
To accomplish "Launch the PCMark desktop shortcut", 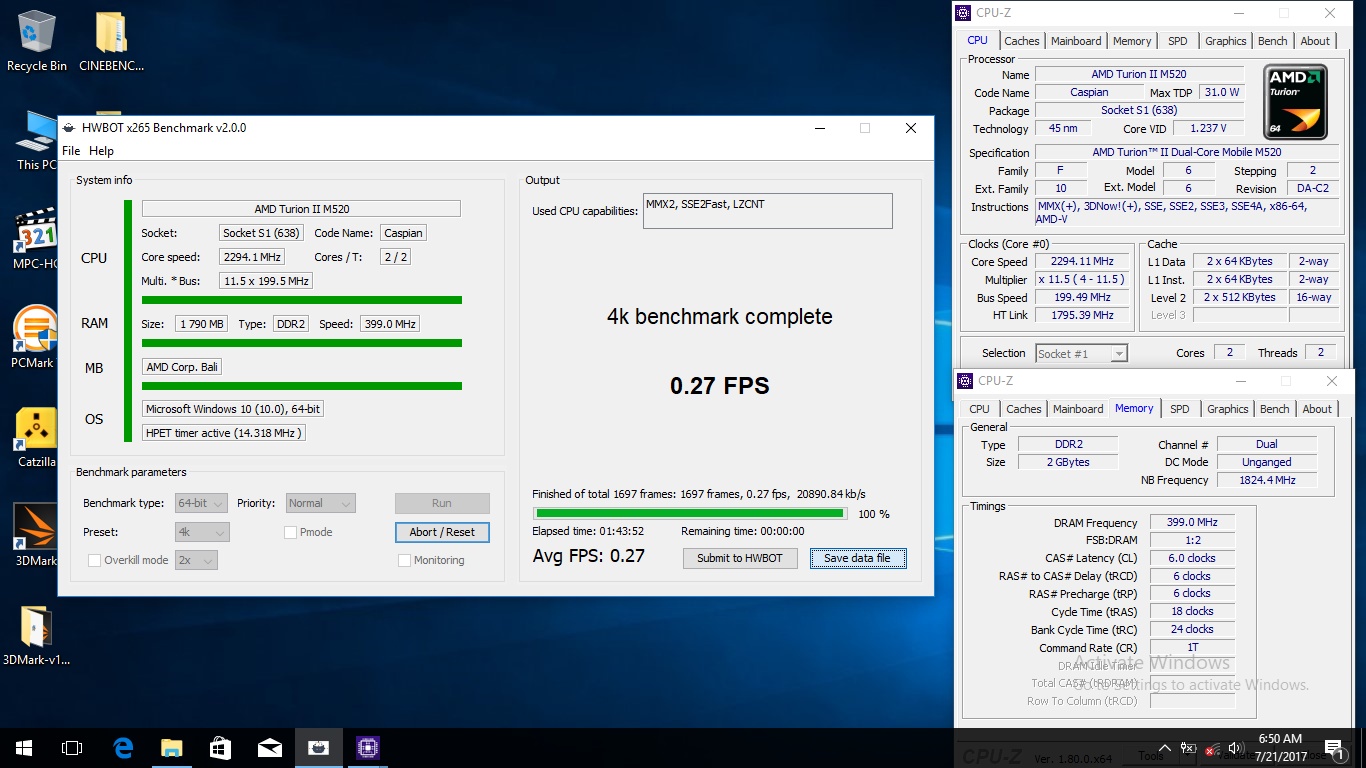I will point(34,336).
